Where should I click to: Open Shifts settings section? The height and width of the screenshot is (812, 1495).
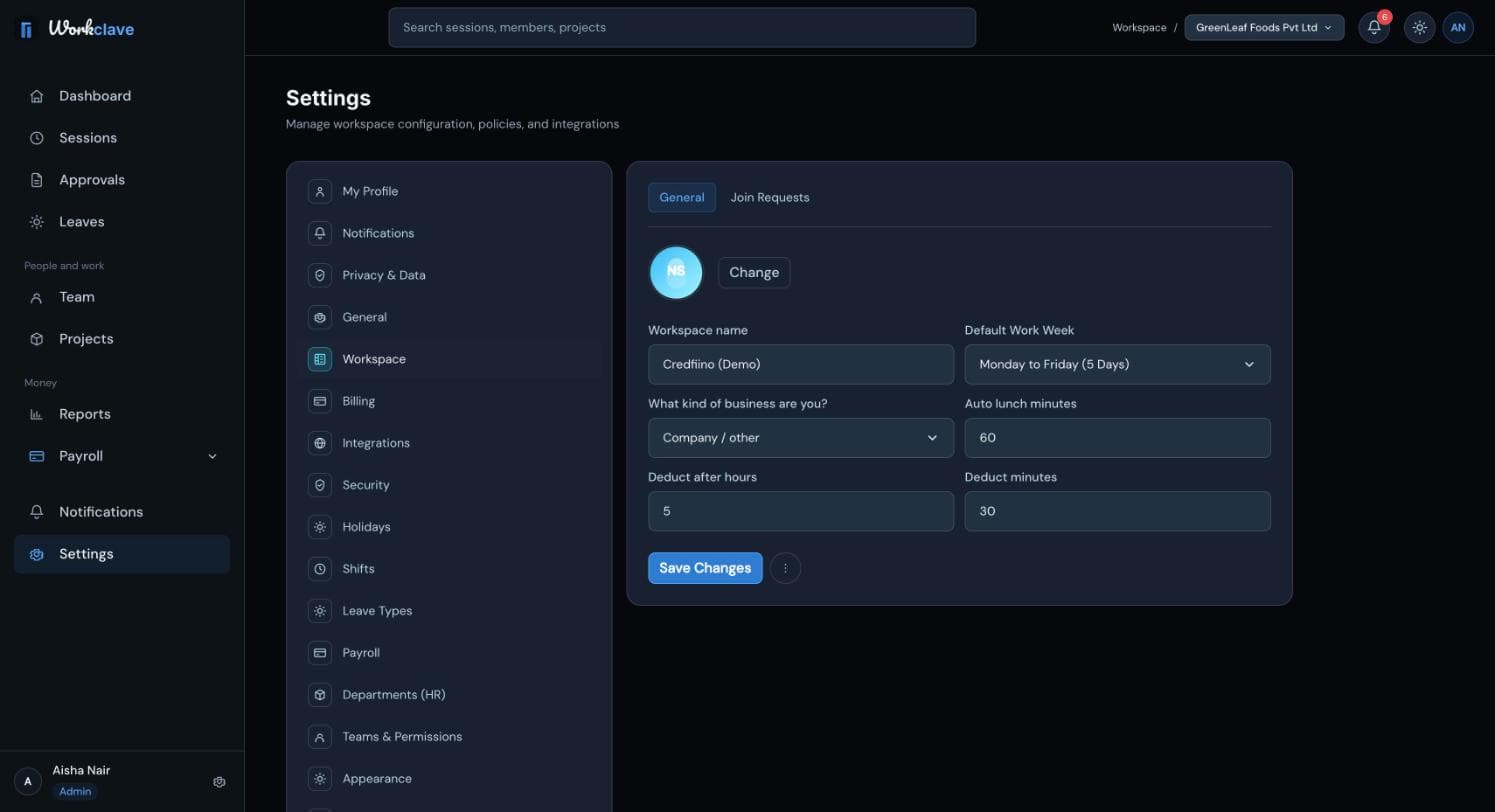(449, 569)
